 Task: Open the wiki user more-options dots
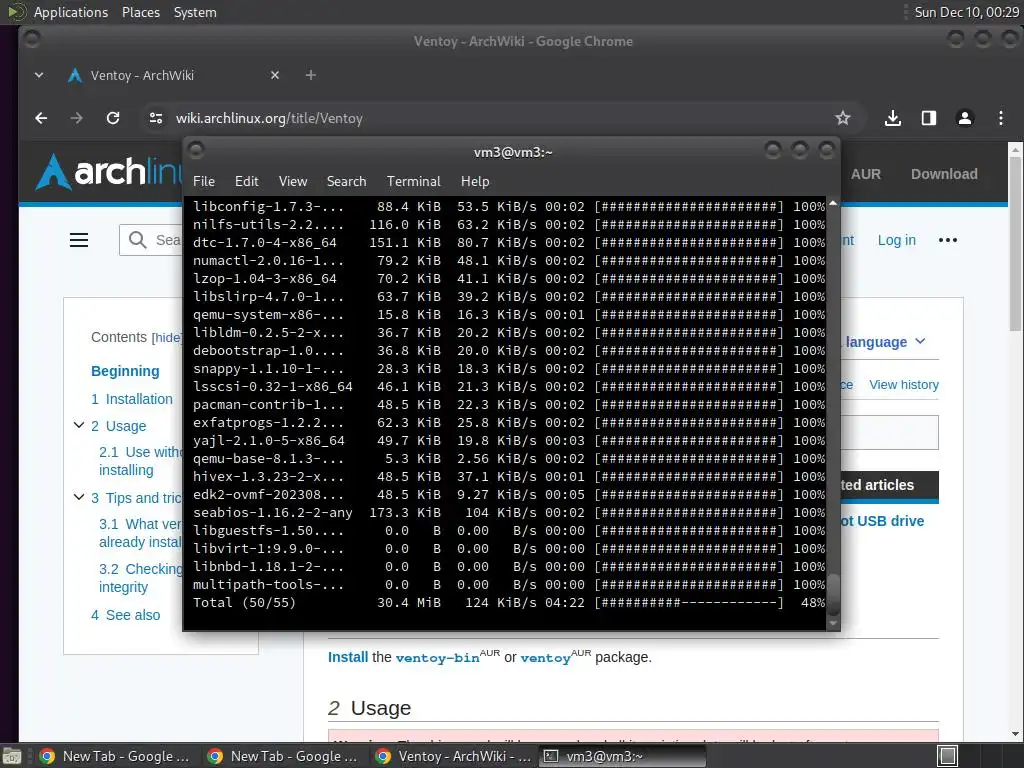pos(948,240)
